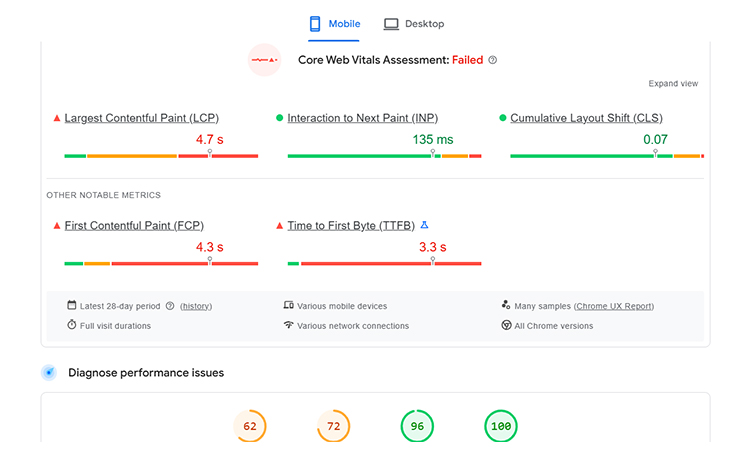The height and width of the screenshot is (450, 750).
Task: Switch to the Desktop tab
Action: point(414,24)
